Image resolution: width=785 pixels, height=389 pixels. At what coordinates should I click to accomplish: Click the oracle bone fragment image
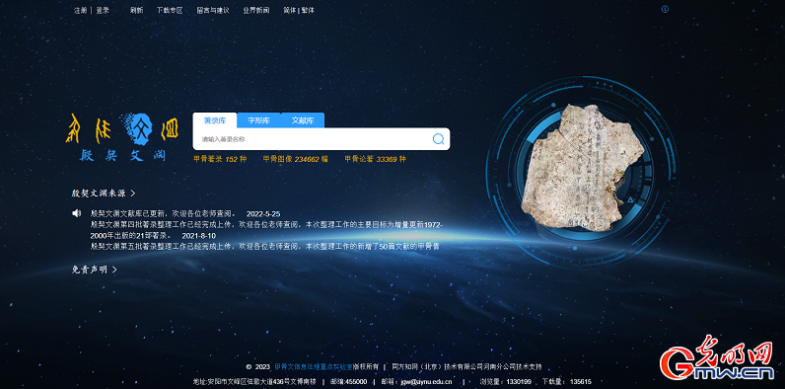pyautogui.click(x=581, y=168)
